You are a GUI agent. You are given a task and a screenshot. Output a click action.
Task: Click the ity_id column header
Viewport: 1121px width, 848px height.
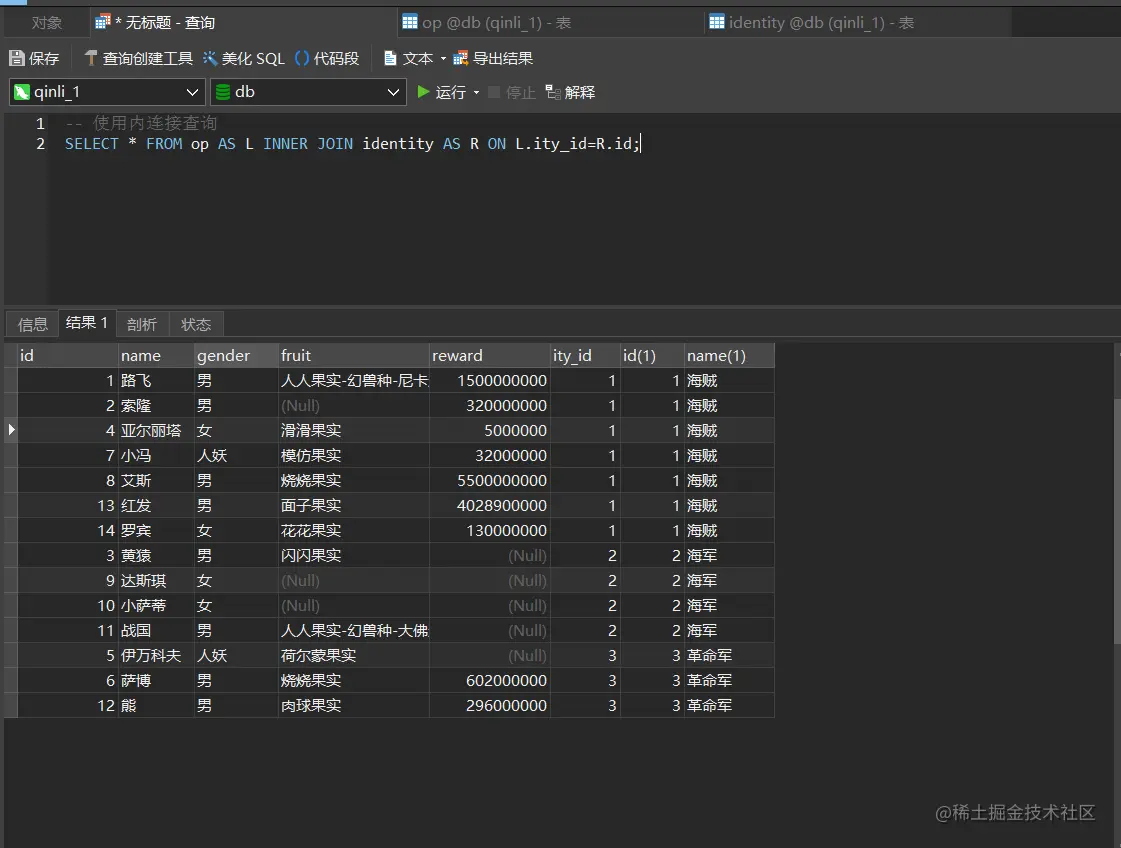[585, 355]
